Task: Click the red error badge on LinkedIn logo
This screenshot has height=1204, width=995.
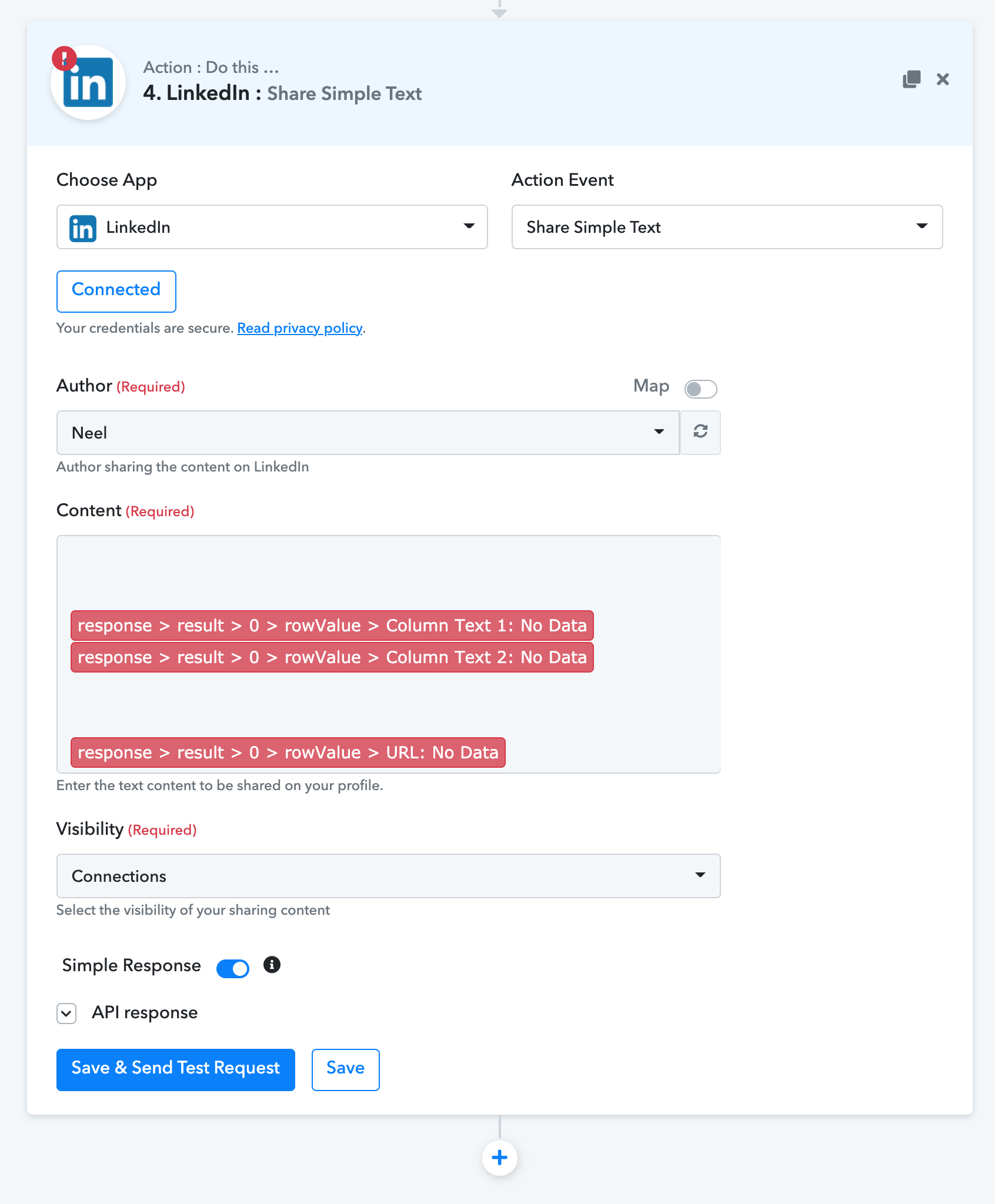Action: pyautogui.click(x=64, y=58)
